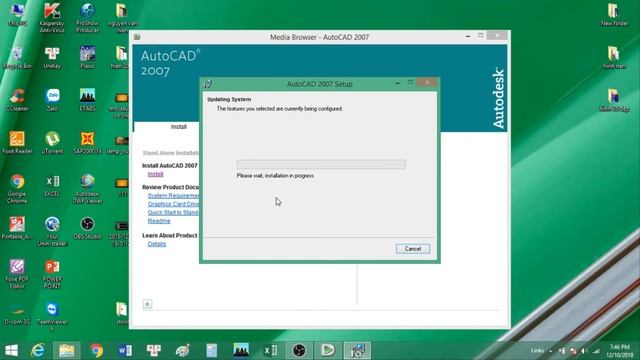Select the ETABS desktop icon
The image size is (640, 360).
[x=87, y=100]
